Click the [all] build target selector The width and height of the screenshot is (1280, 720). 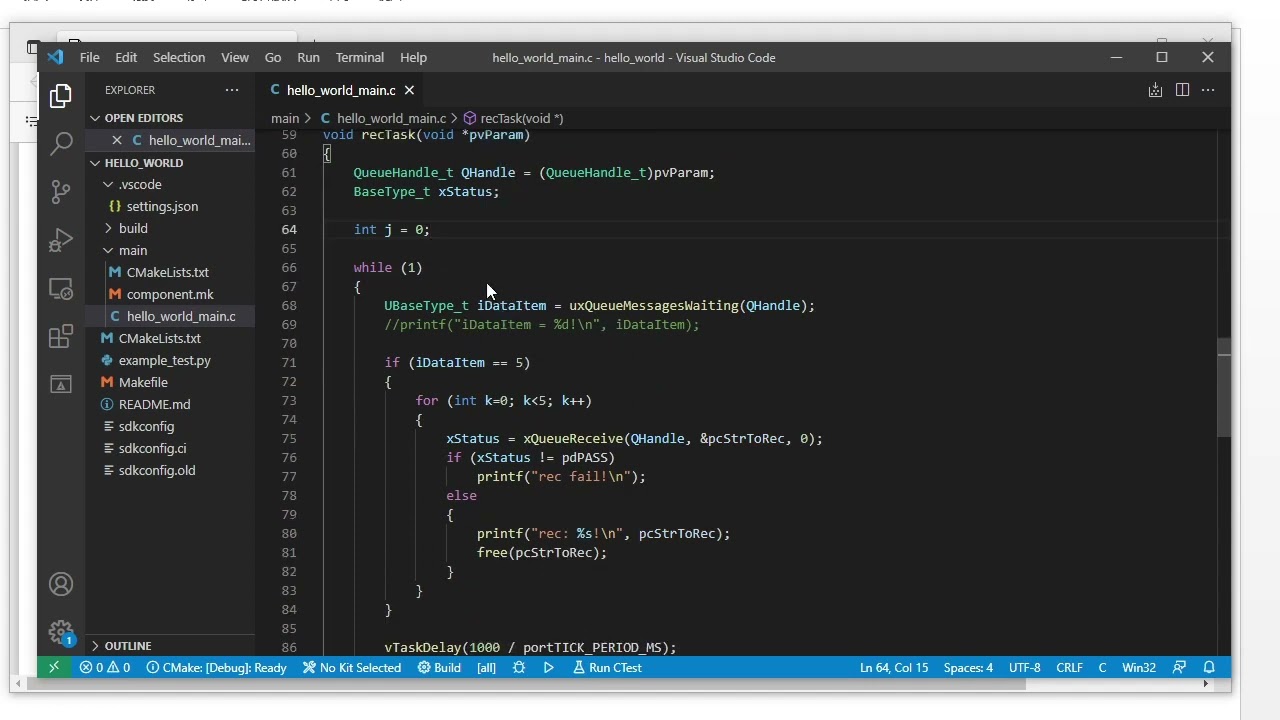pos(486,667)
